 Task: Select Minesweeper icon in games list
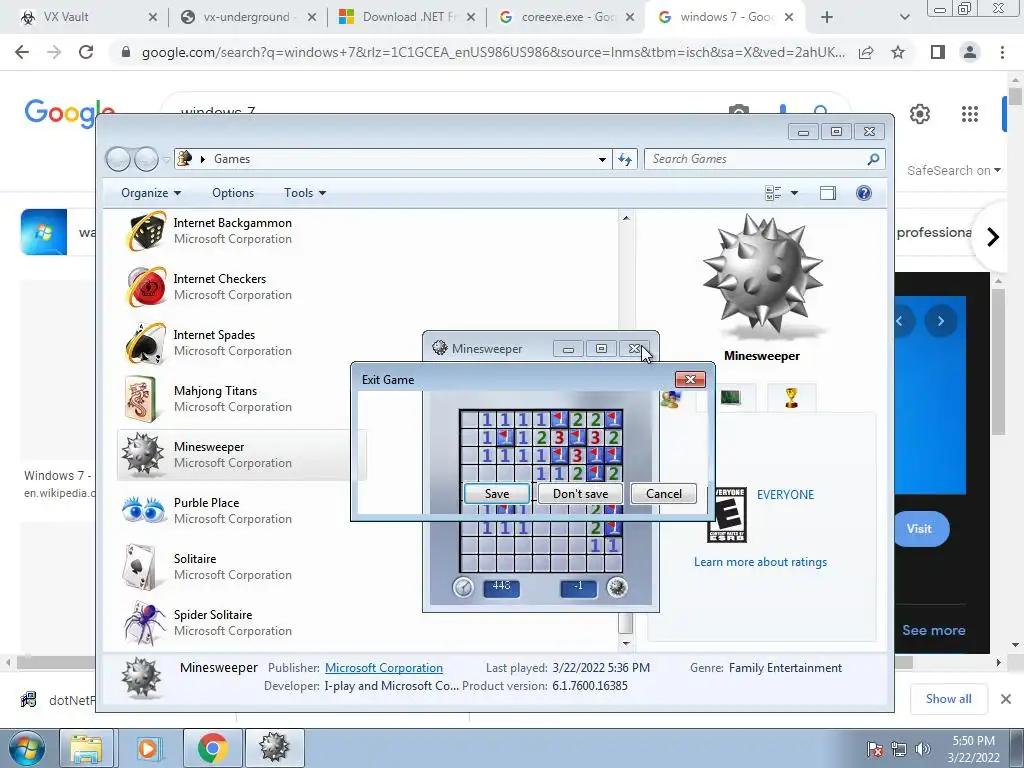[142, 454]
